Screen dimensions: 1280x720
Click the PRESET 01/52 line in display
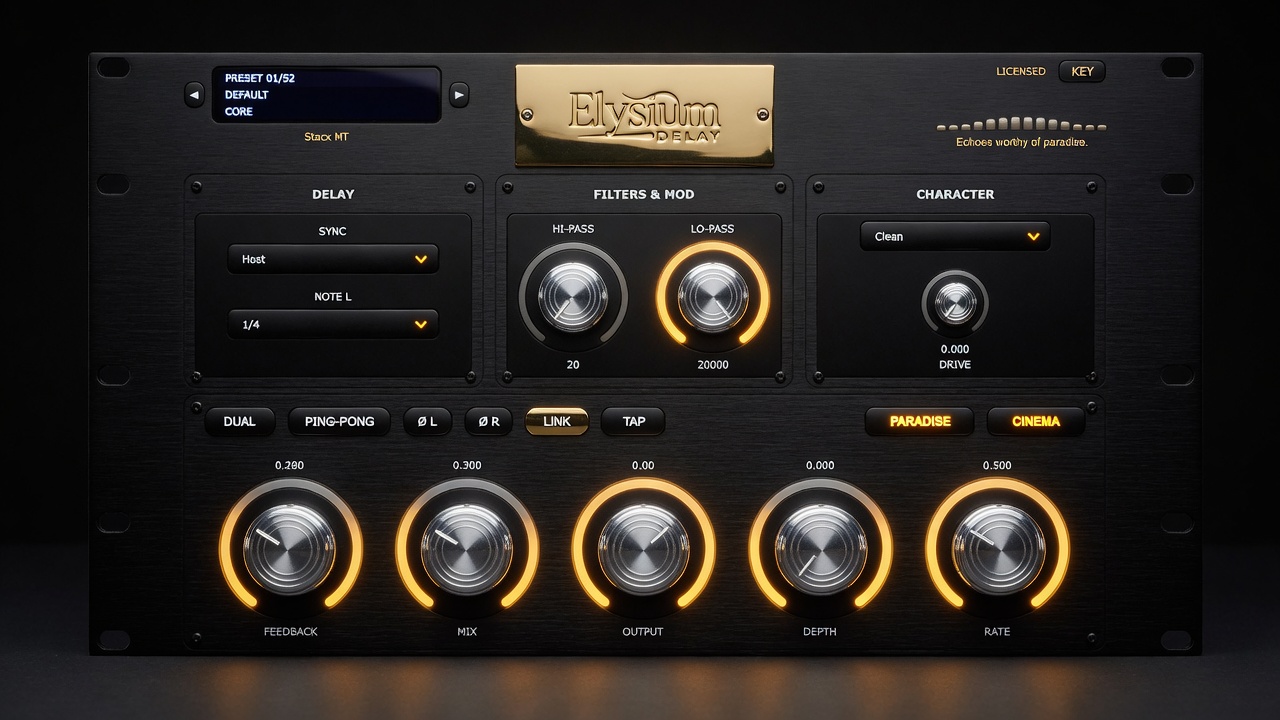click(259, 78)
